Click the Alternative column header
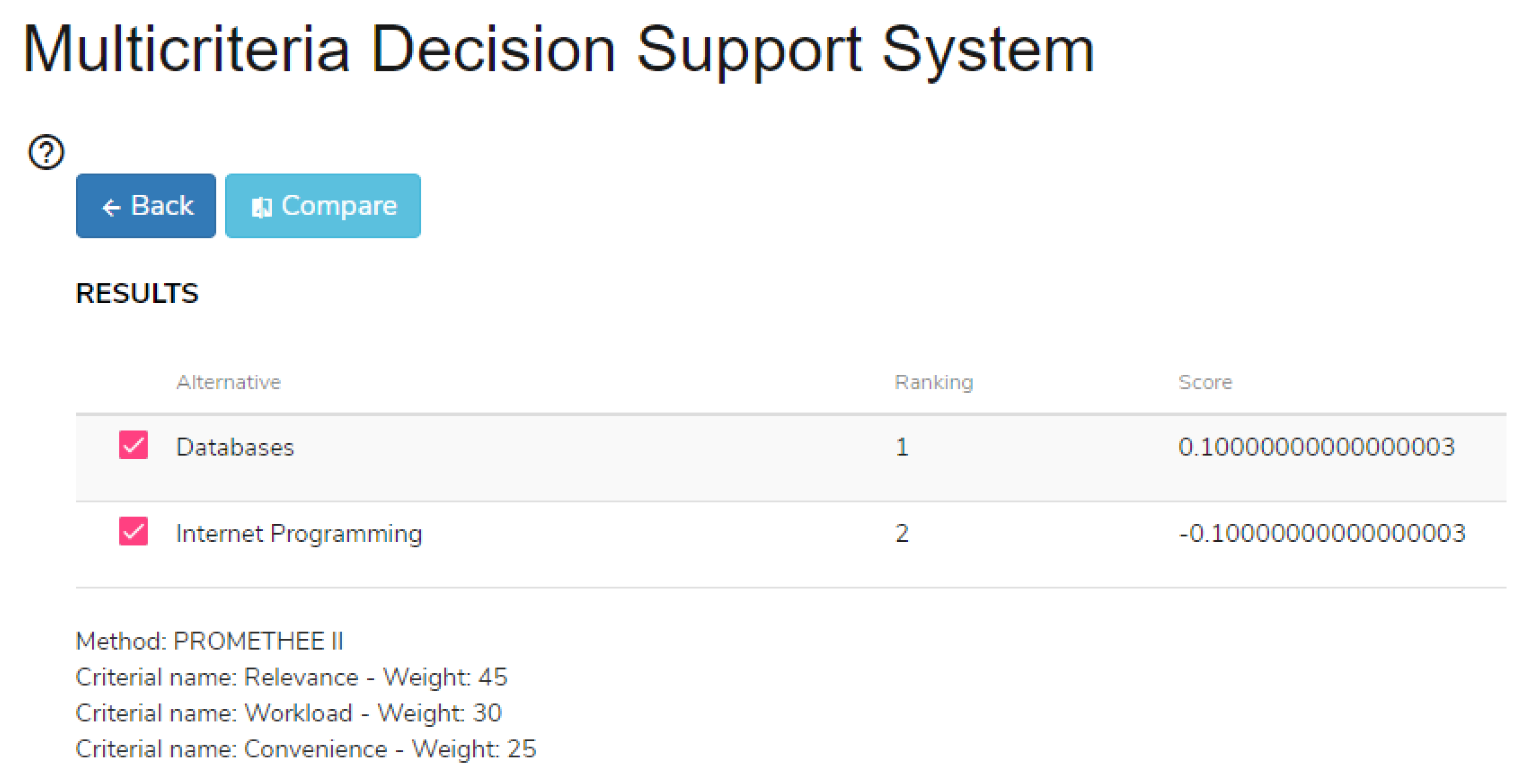Screen dimensions: 1524x784 [228, 382]
